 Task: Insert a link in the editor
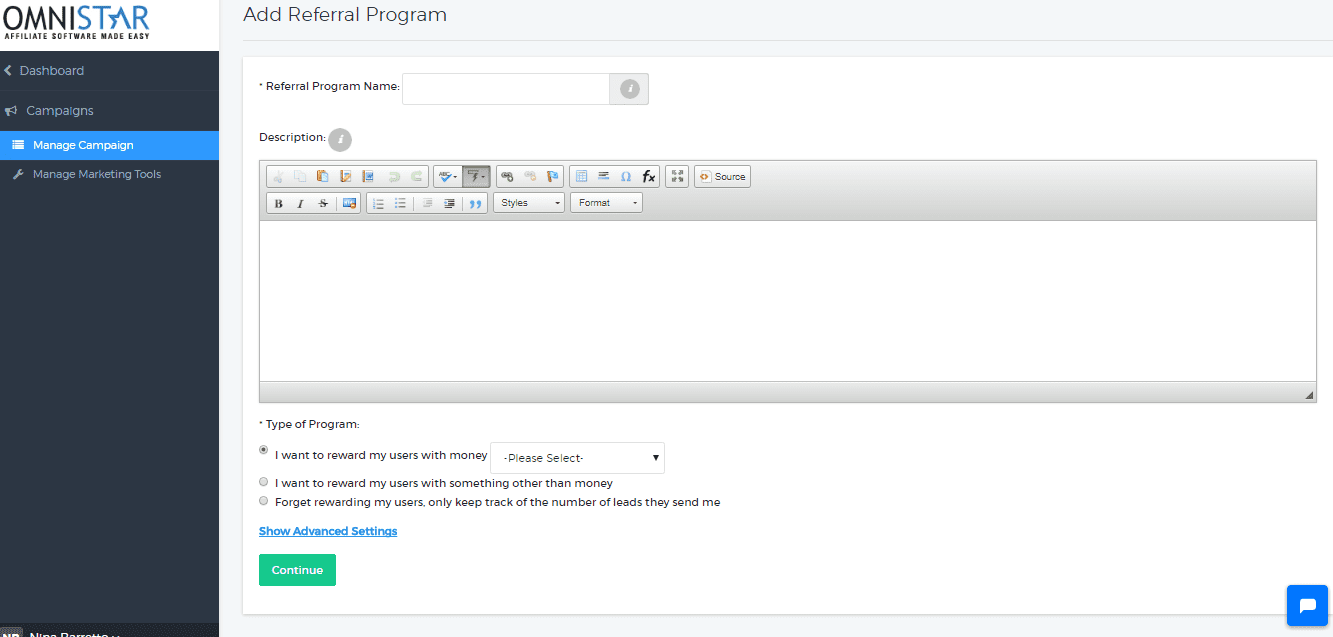coord(507,177)
